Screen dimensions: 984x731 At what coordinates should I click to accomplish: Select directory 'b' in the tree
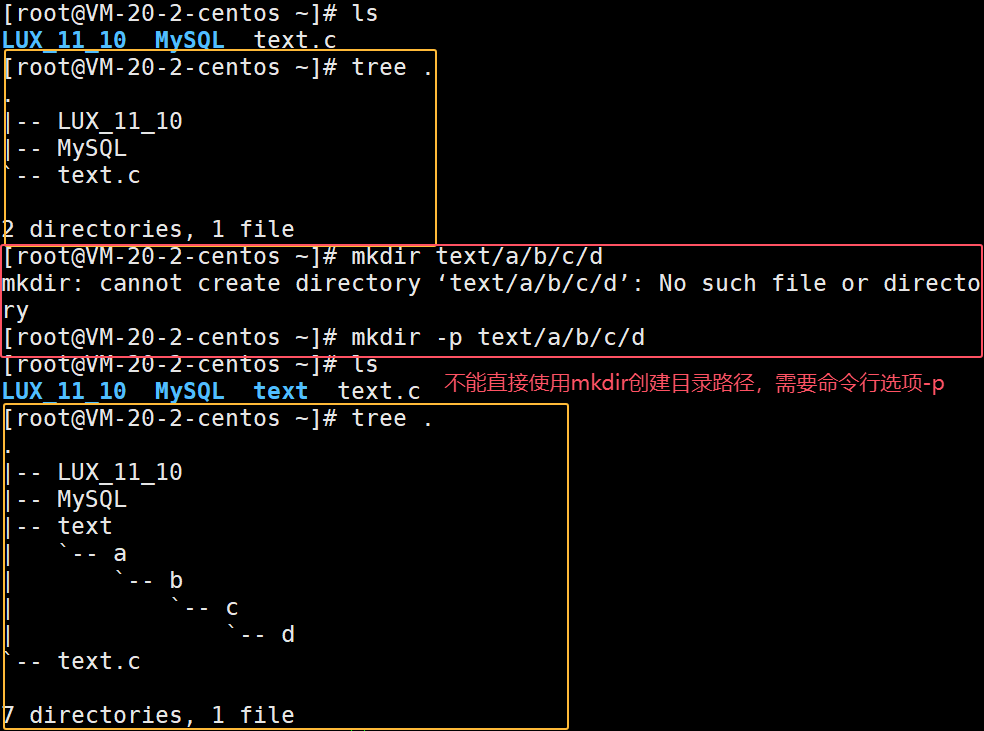coord(176,580)
